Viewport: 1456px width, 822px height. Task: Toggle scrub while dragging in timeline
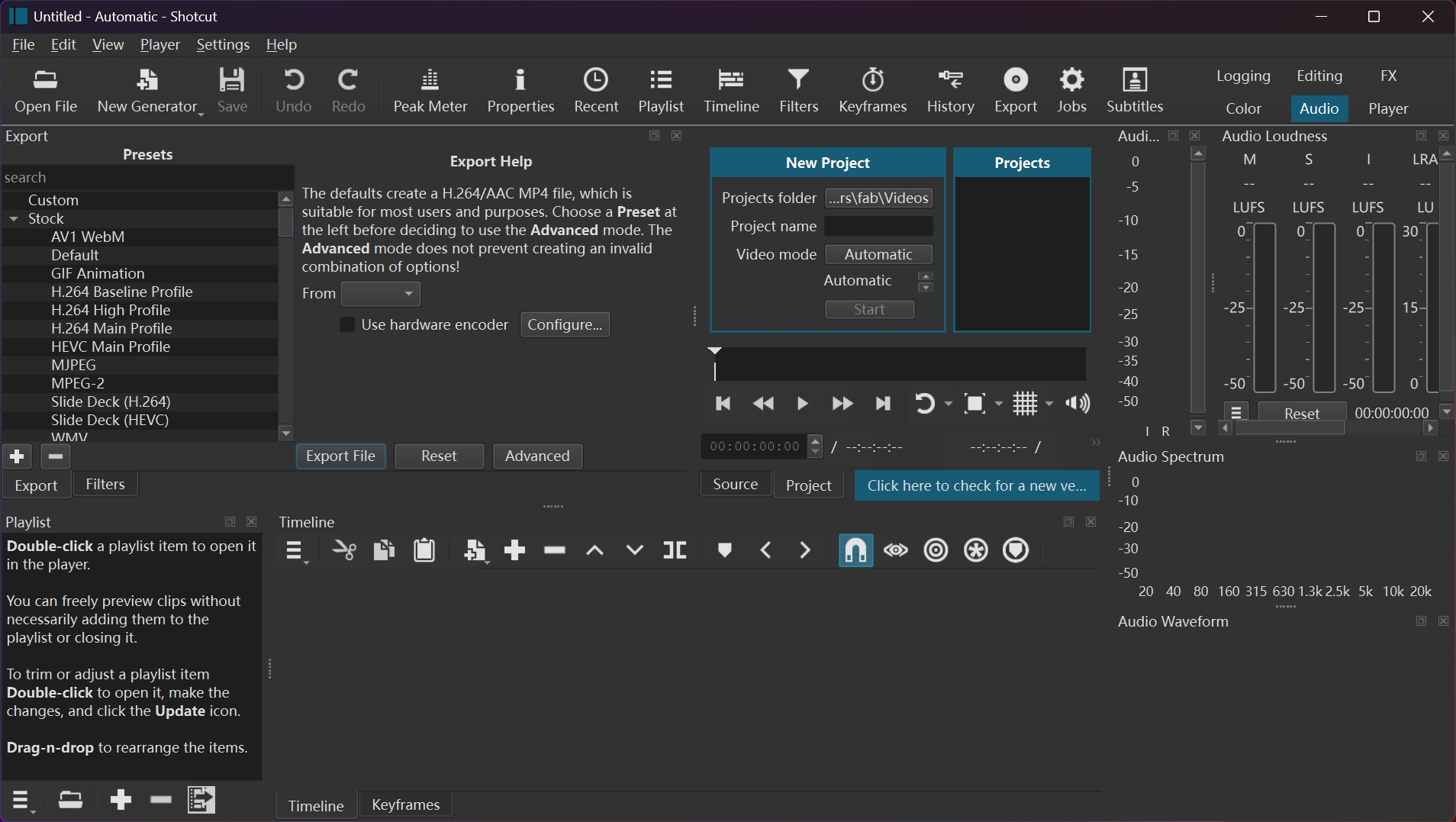tap(895, 550)
